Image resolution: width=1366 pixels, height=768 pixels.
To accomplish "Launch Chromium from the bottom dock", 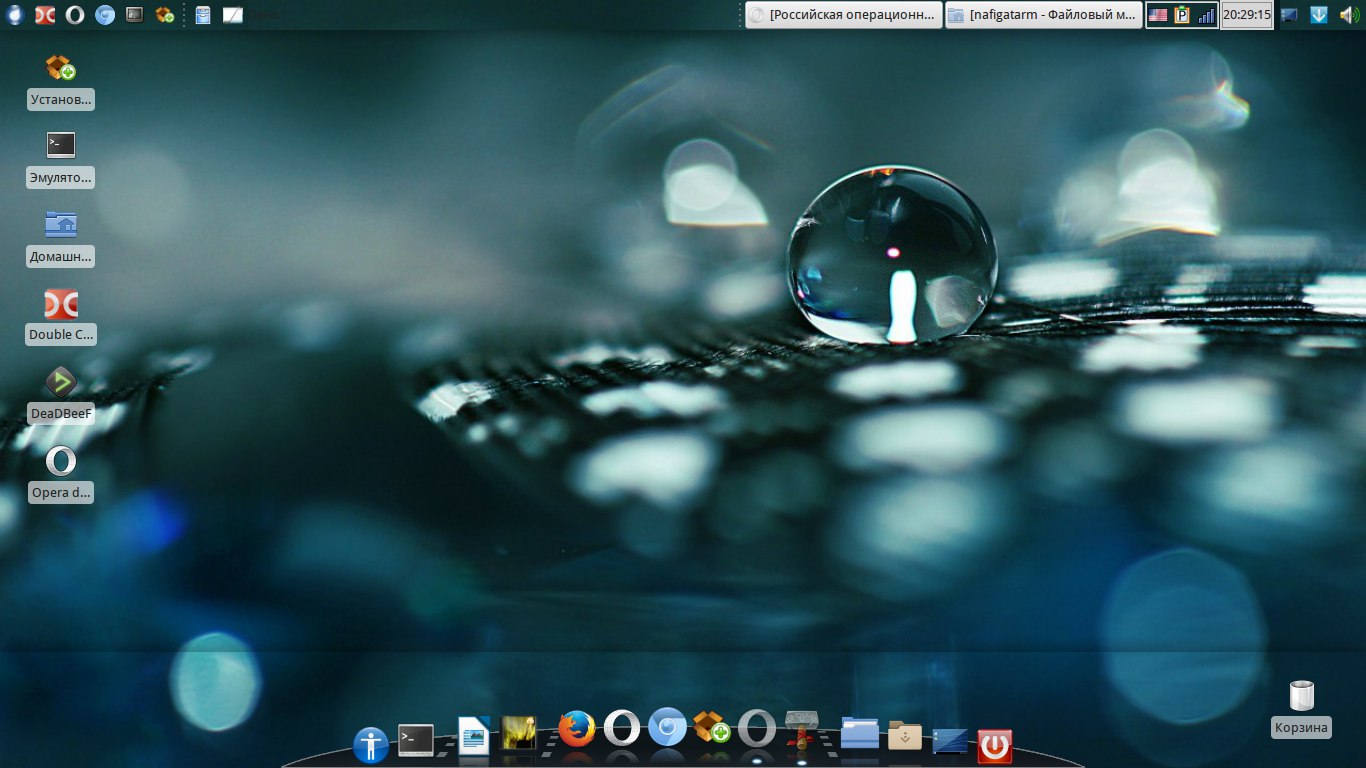I will click(x=667, y=728).
